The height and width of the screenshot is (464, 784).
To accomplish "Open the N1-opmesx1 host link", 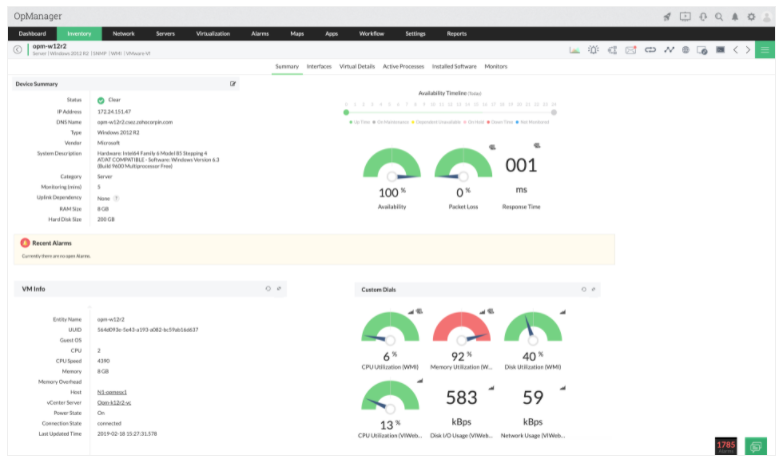I will coord(112,392).
